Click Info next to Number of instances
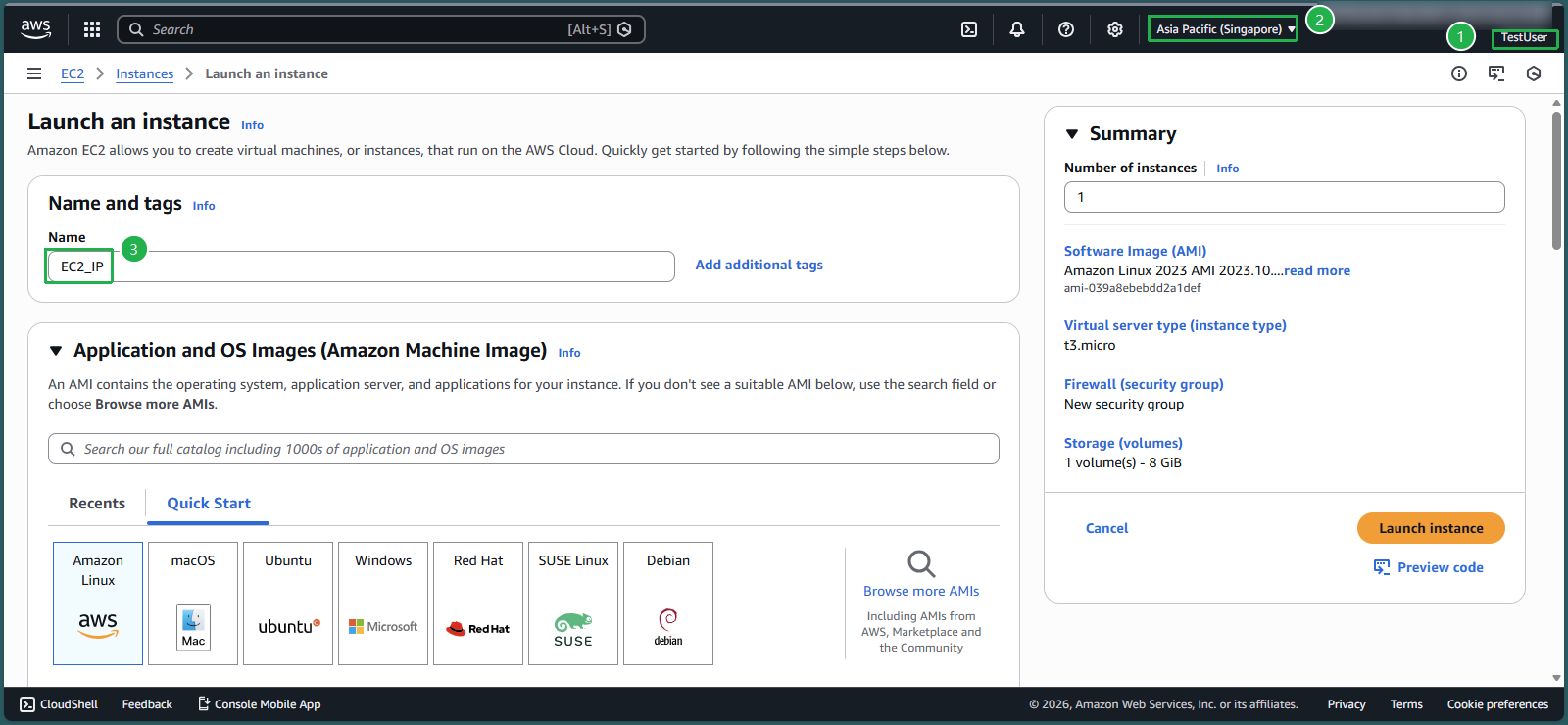This screenshot has width=1568, height=725. [x=1227, y=169]
